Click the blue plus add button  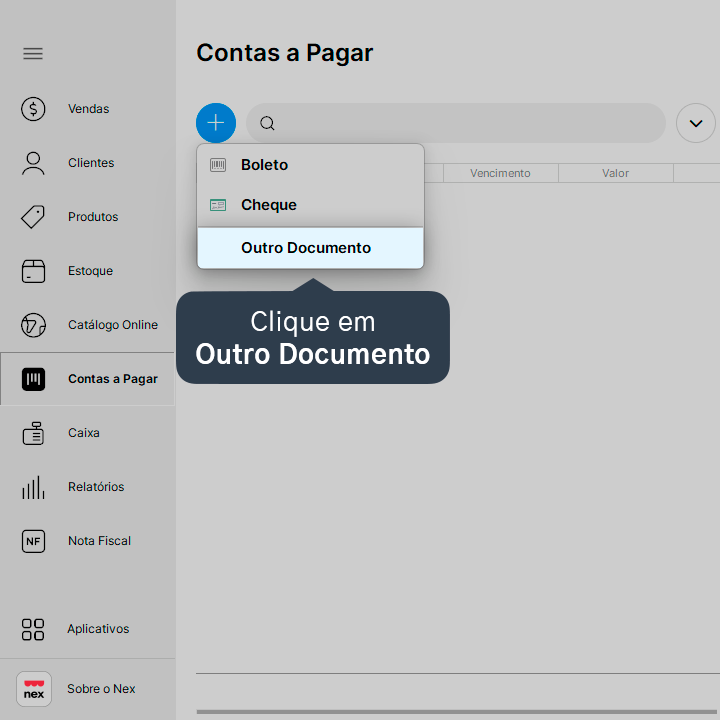pos(216,123)
